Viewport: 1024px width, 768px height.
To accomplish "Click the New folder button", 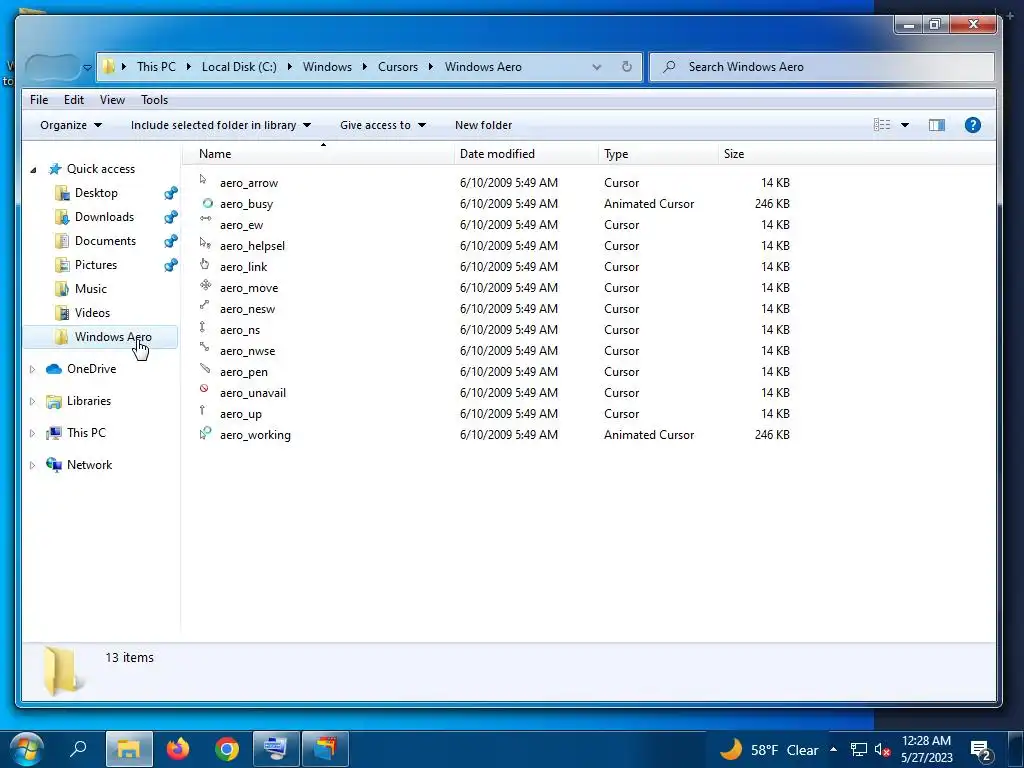I will (x=483, y=125).
